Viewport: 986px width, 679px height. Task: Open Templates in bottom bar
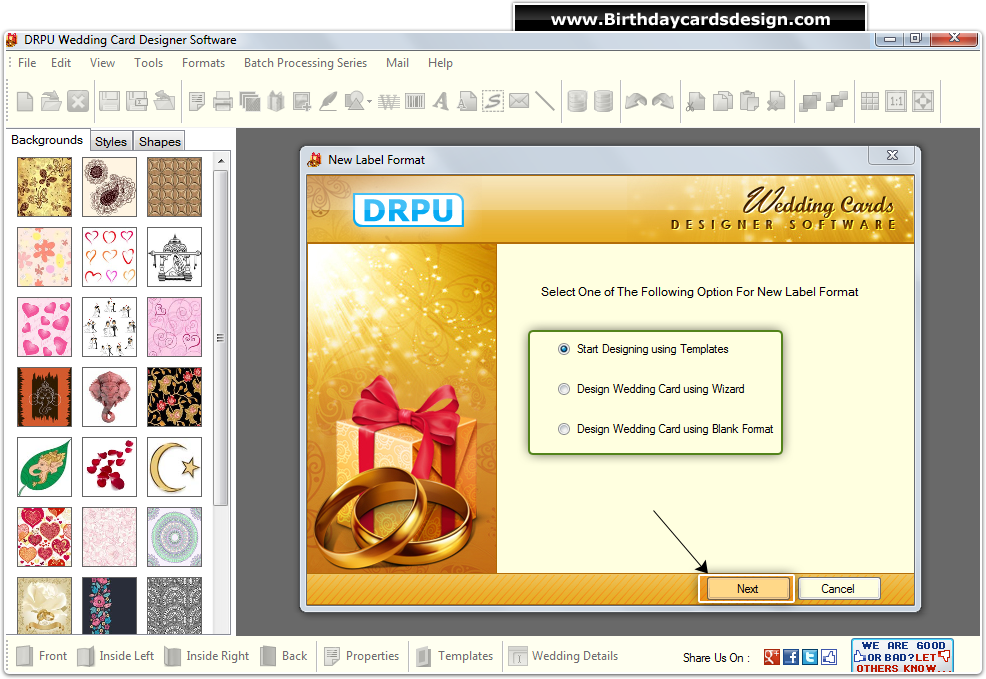tap(455, 656)
